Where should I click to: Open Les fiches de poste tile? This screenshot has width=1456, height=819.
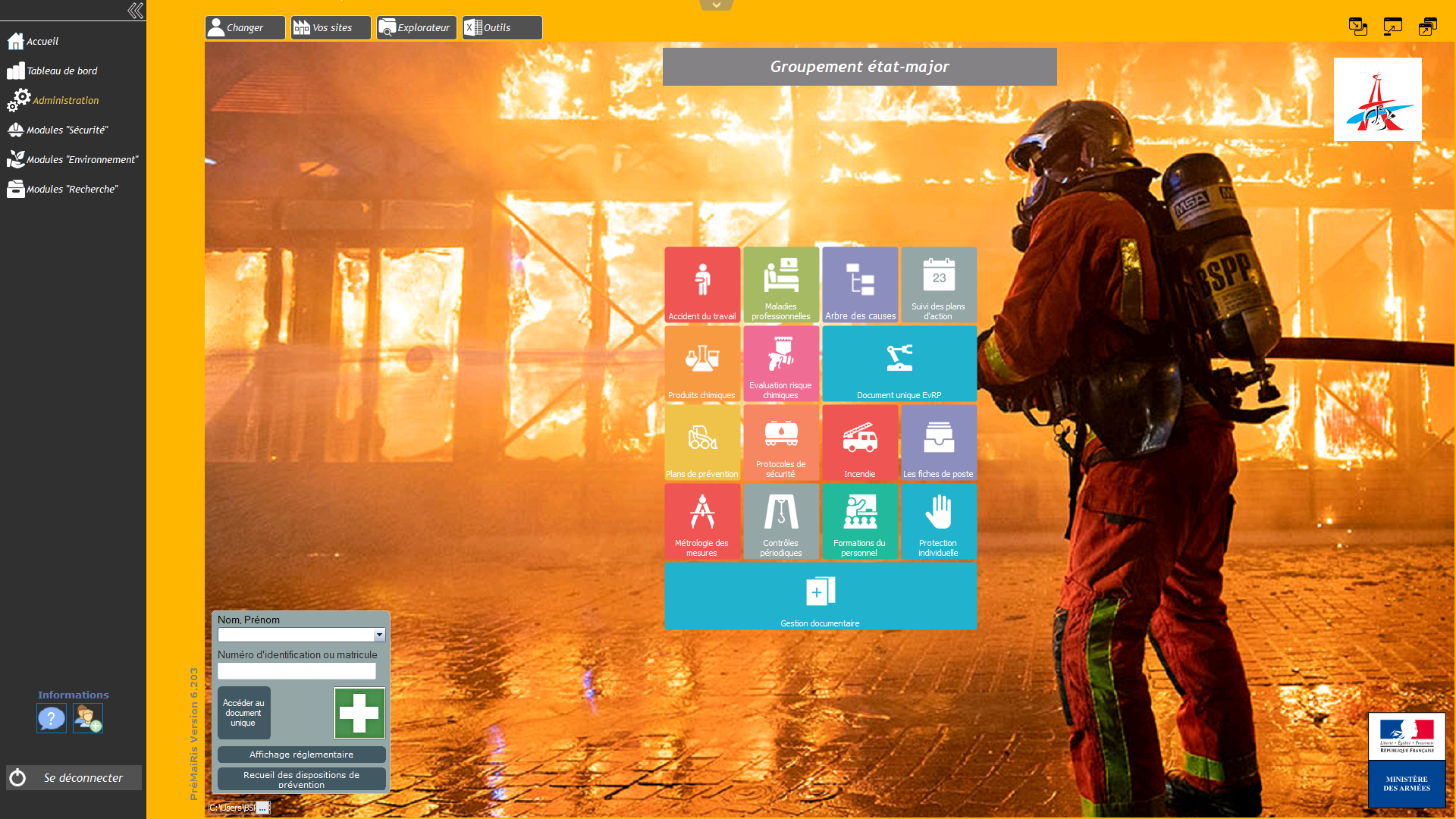click(x=939, y=442)
